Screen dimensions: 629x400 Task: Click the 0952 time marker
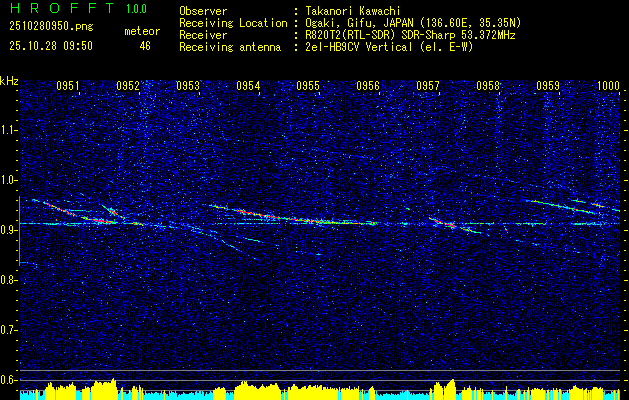point(128,85)
